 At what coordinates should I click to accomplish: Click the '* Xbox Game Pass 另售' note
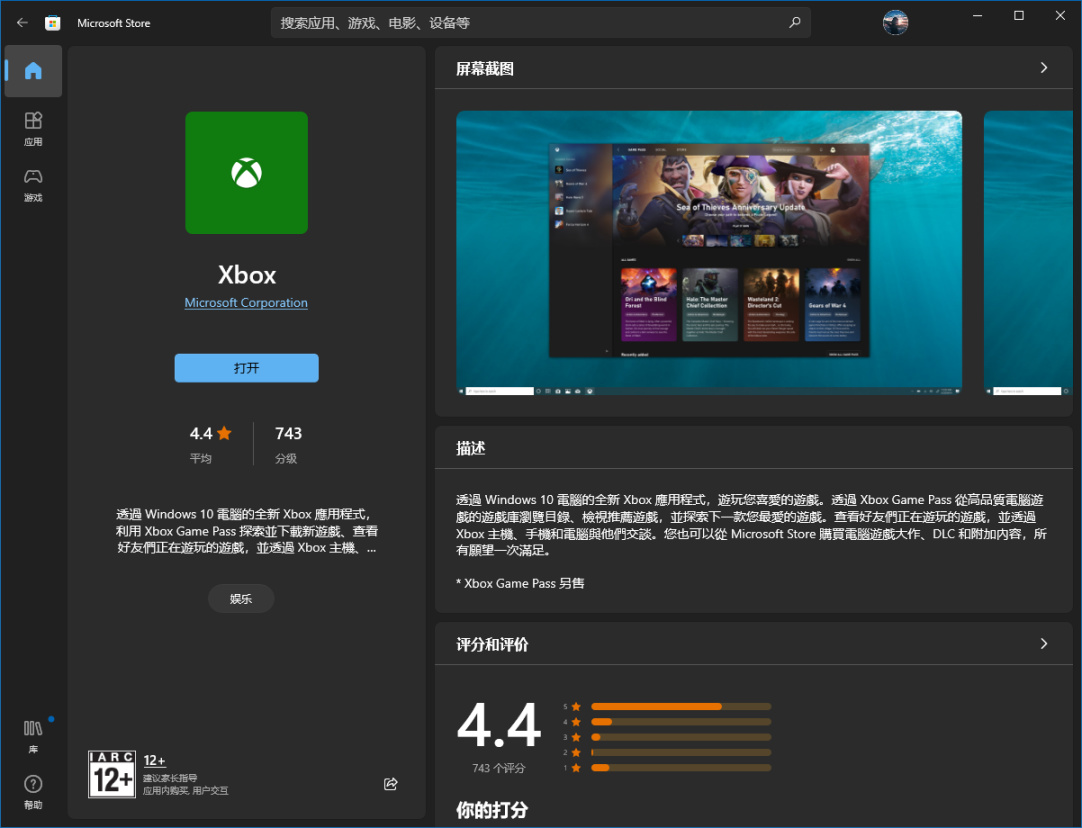[520, 583]
